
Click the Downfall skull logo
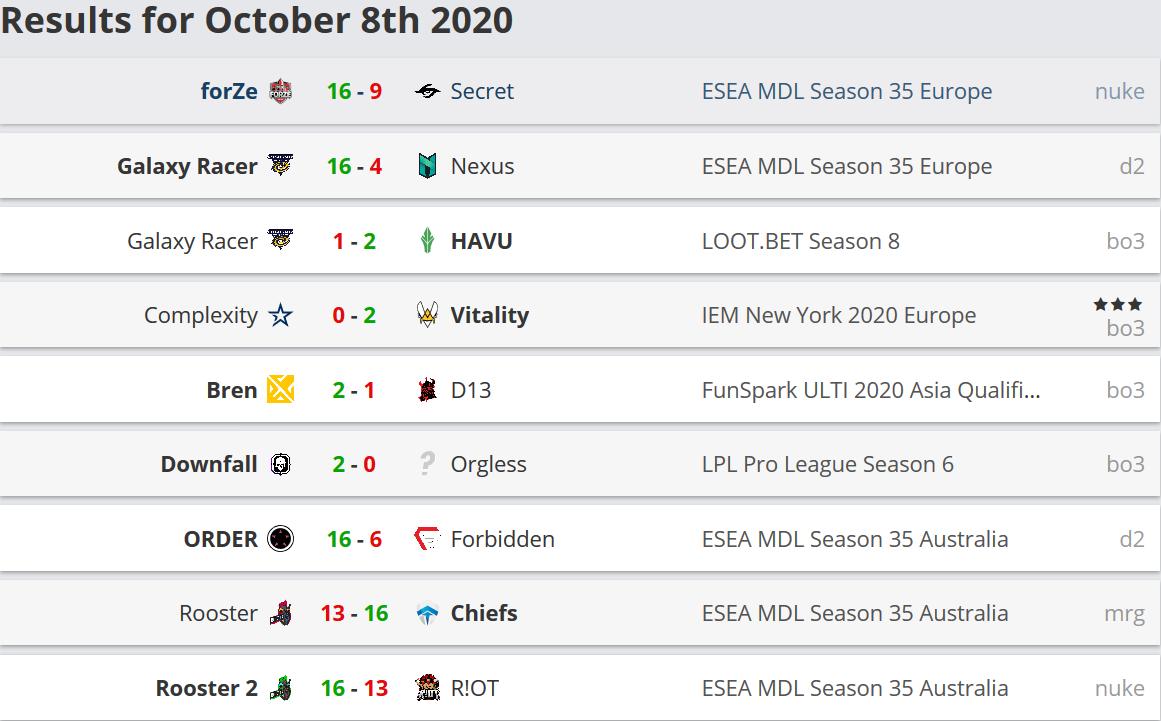(x=281, y=465)
